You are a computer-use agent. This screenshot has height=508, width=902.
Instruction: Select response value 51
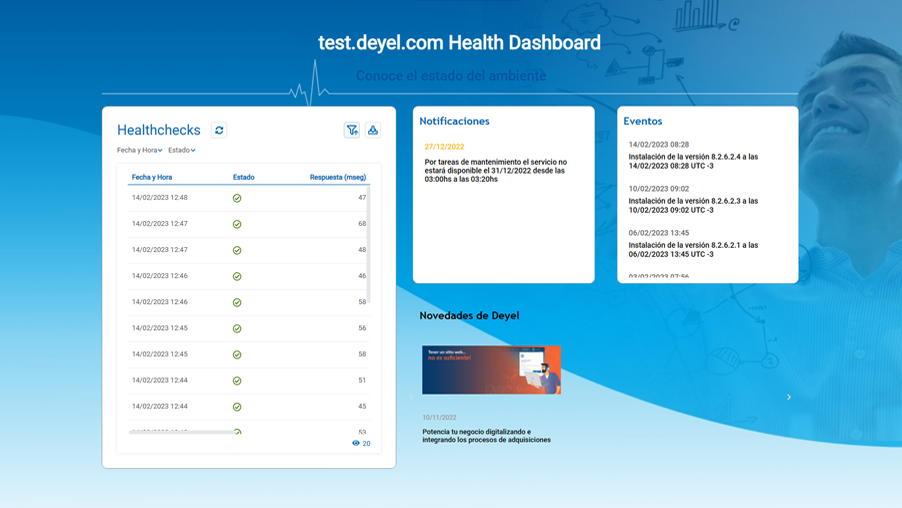[x=362, y=380]
